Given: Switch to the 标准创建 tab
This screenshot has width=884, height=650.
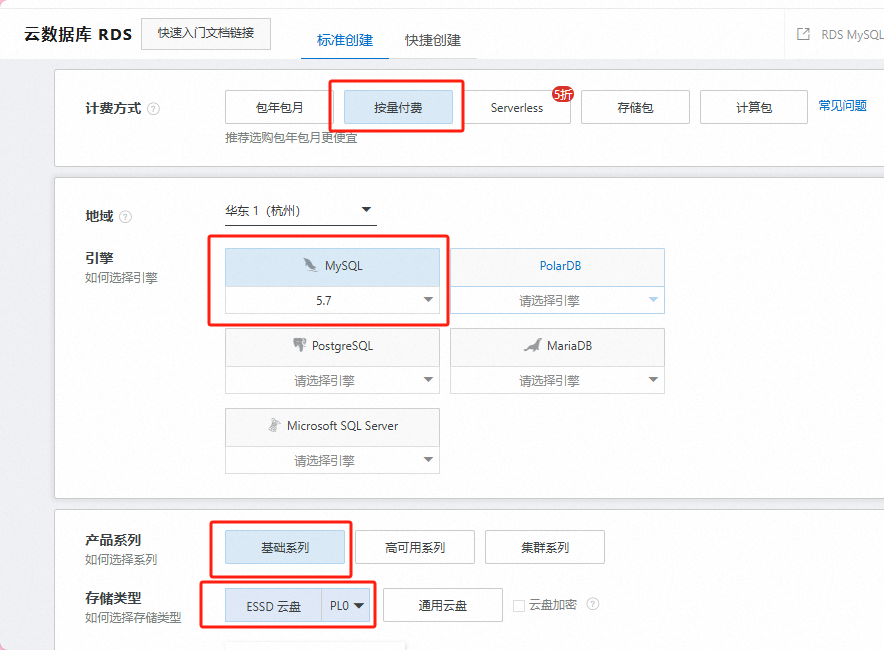Looking at the screenshot, I should [344, 40].
